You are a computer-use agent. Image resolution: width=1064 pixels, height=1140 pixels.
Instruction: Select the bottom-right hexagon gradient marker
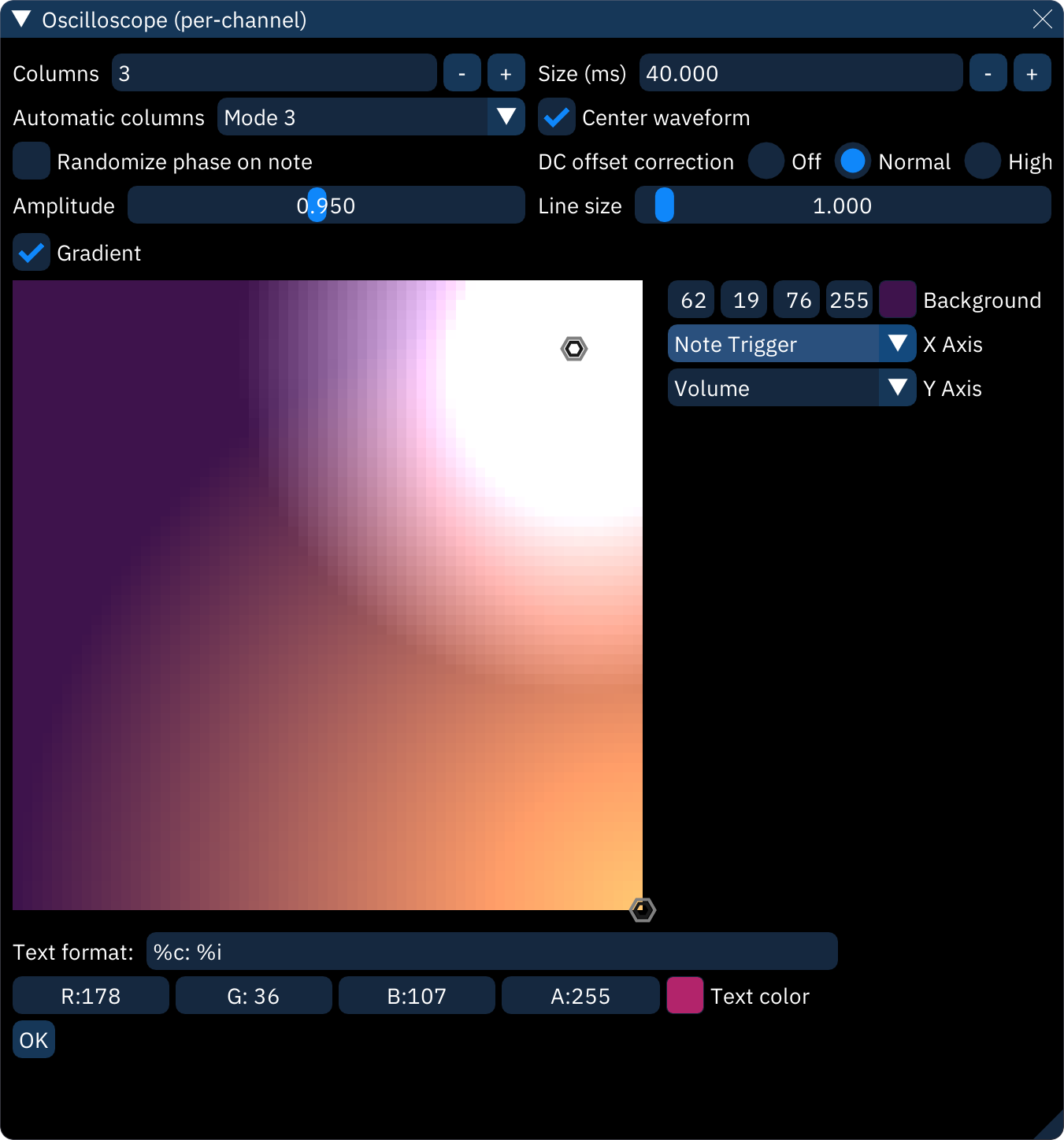642,909
